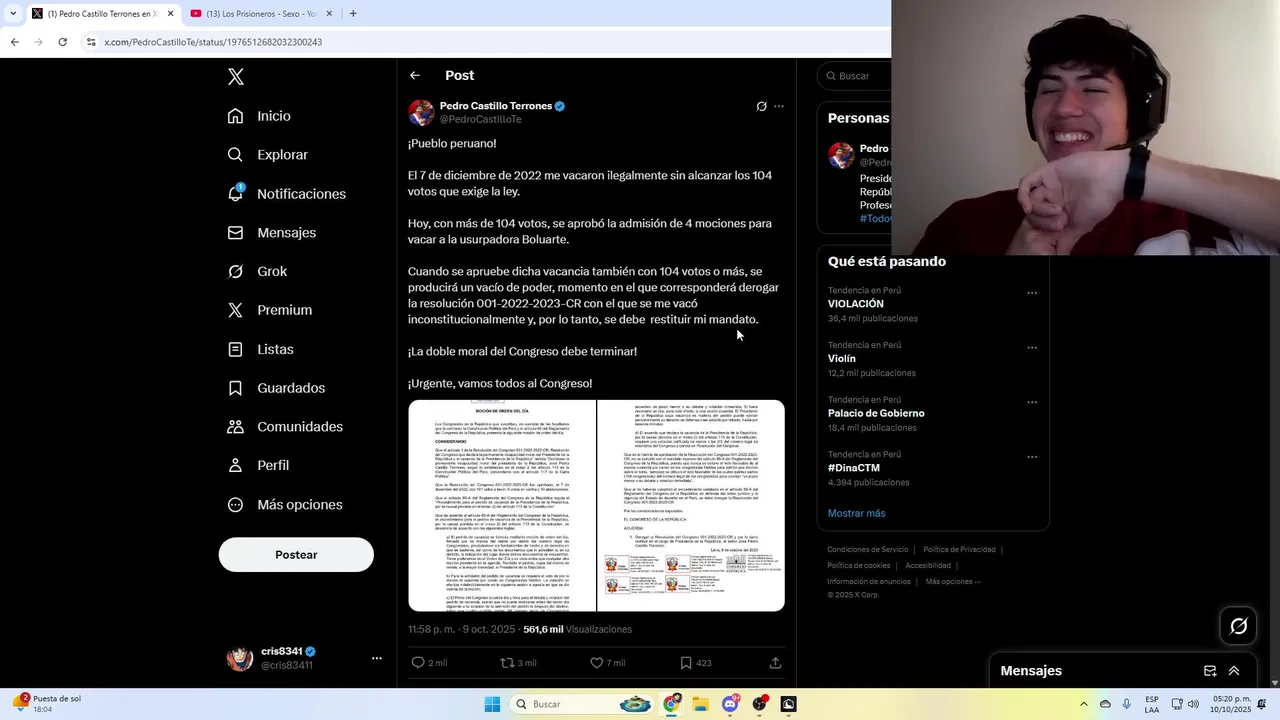Open the Palacio de Gobierno trend
Image resolution: width=1280 pixels, height=720 pixels.
pyautogui.click(x=876, y=413)
